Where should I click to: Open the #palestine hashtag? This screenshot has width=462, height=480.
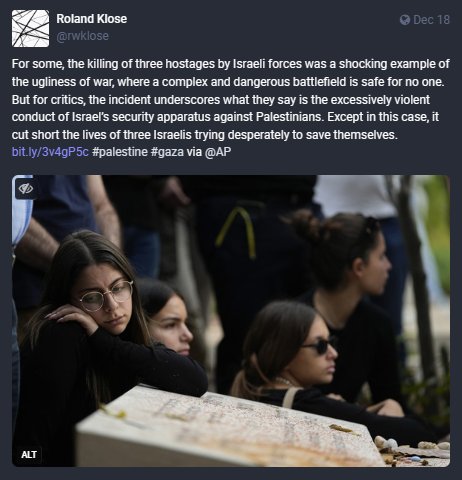pos(120,152)
